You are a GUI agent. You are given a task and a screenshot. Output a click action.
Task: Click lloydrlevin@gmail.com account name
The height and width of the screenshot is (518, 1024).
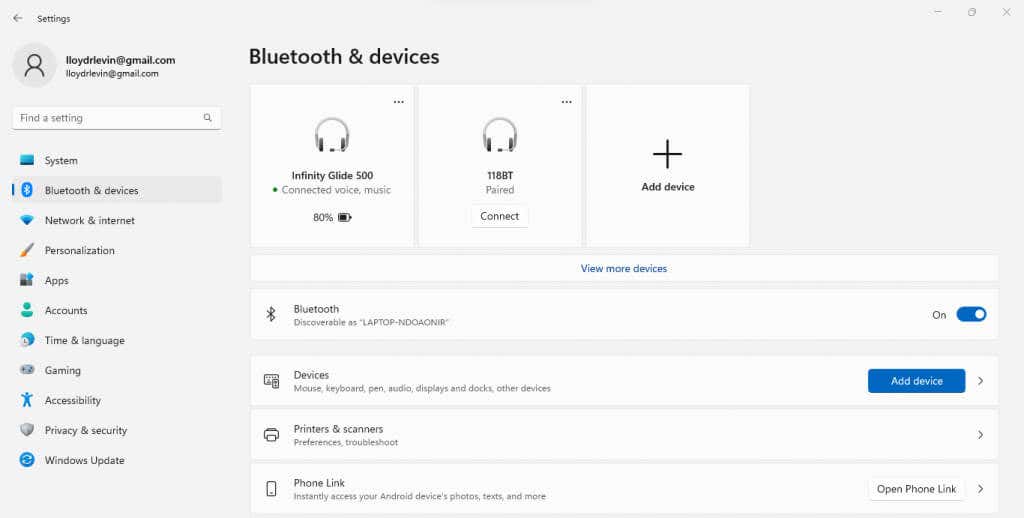[x=120, y=60]
